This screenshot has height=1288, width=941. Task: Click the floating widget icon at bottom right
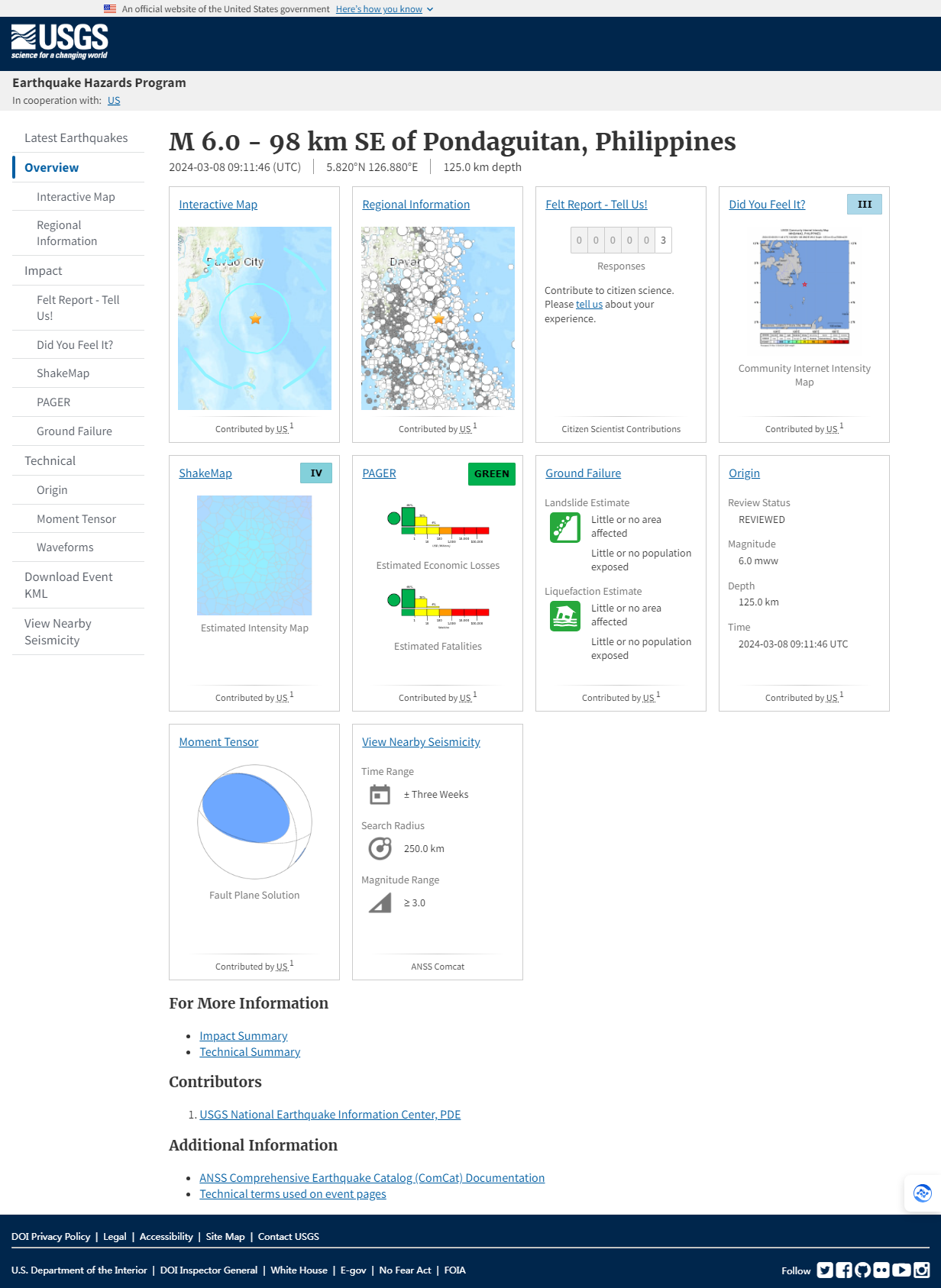pos(922,1193)
